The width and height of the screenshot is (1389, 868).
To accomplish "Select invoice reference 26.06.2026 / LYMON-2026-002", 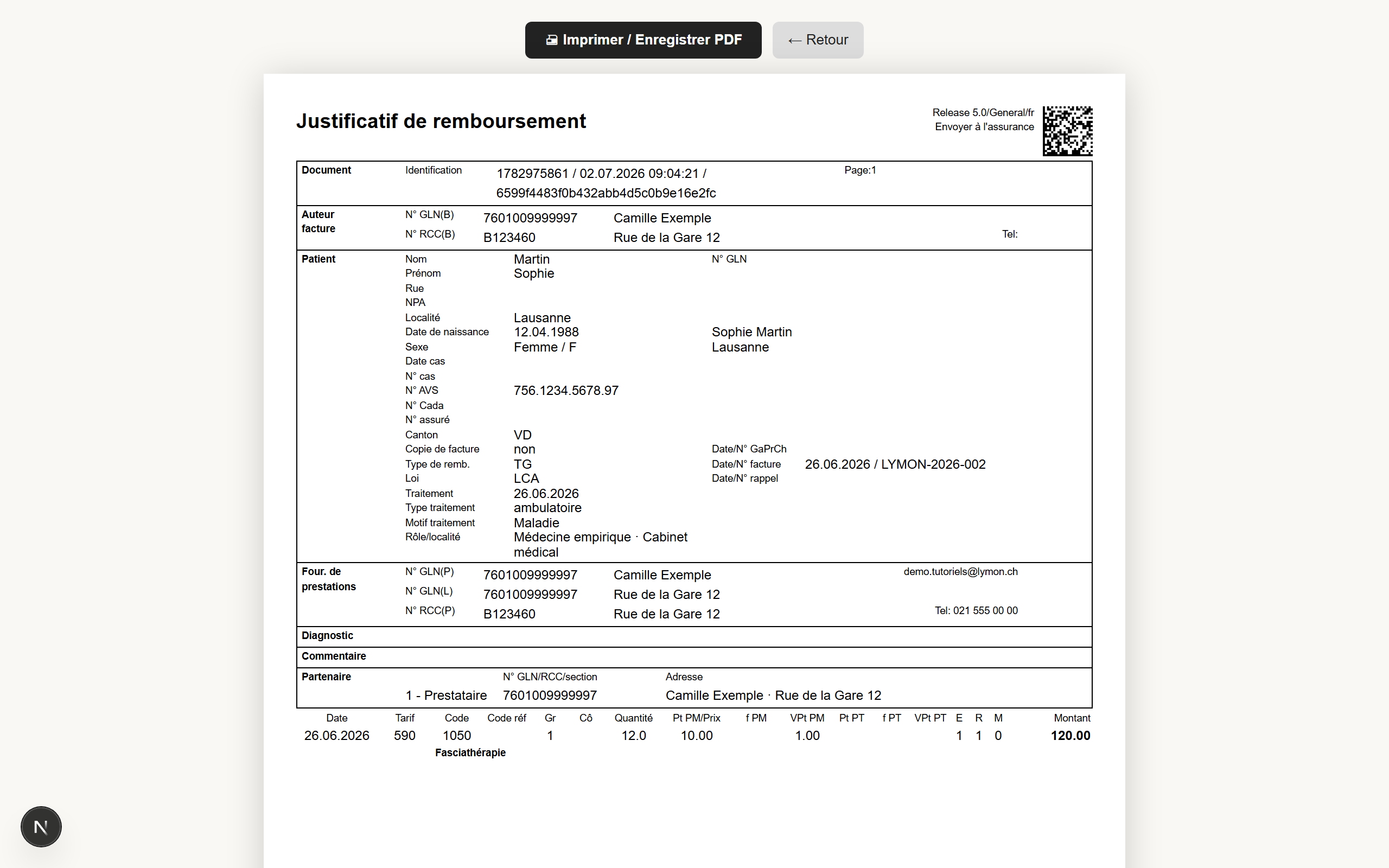I will click(x=895, y=464).
